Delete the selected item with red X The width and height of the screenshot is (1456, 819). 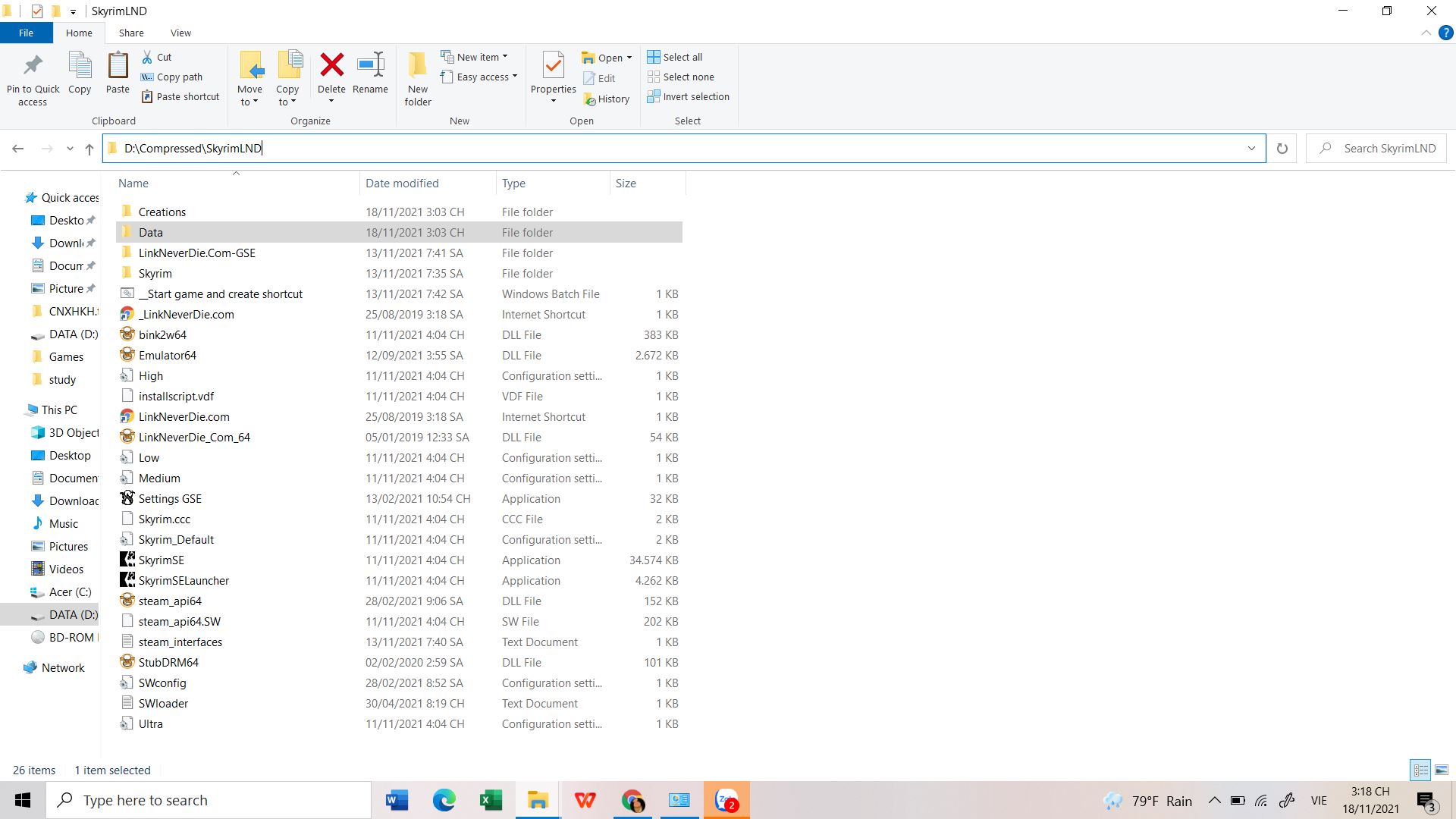[x=331, y=65]
